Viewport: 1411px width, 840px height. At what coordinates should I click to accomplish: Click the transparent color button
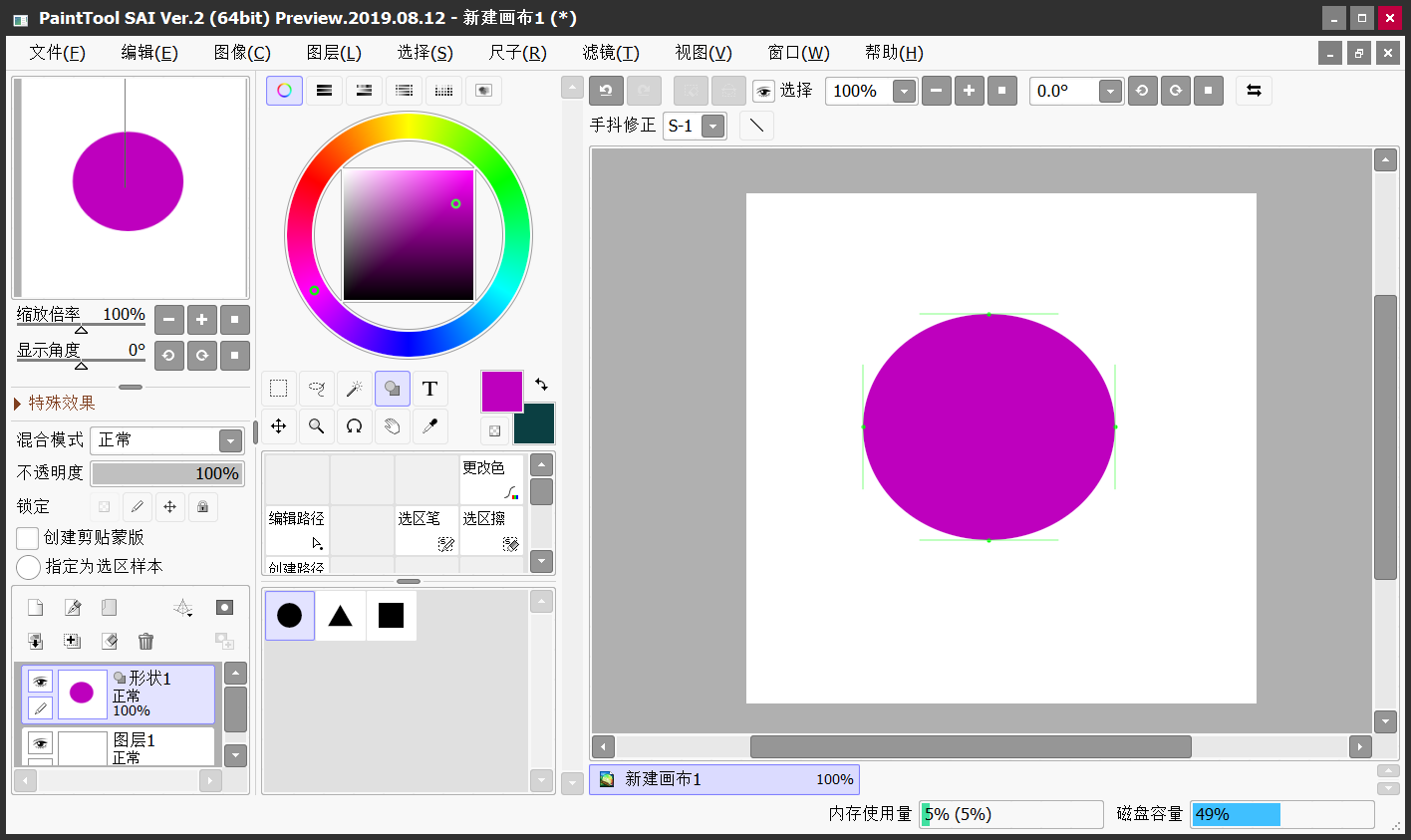pyautogui.click(x=494, y=430)
